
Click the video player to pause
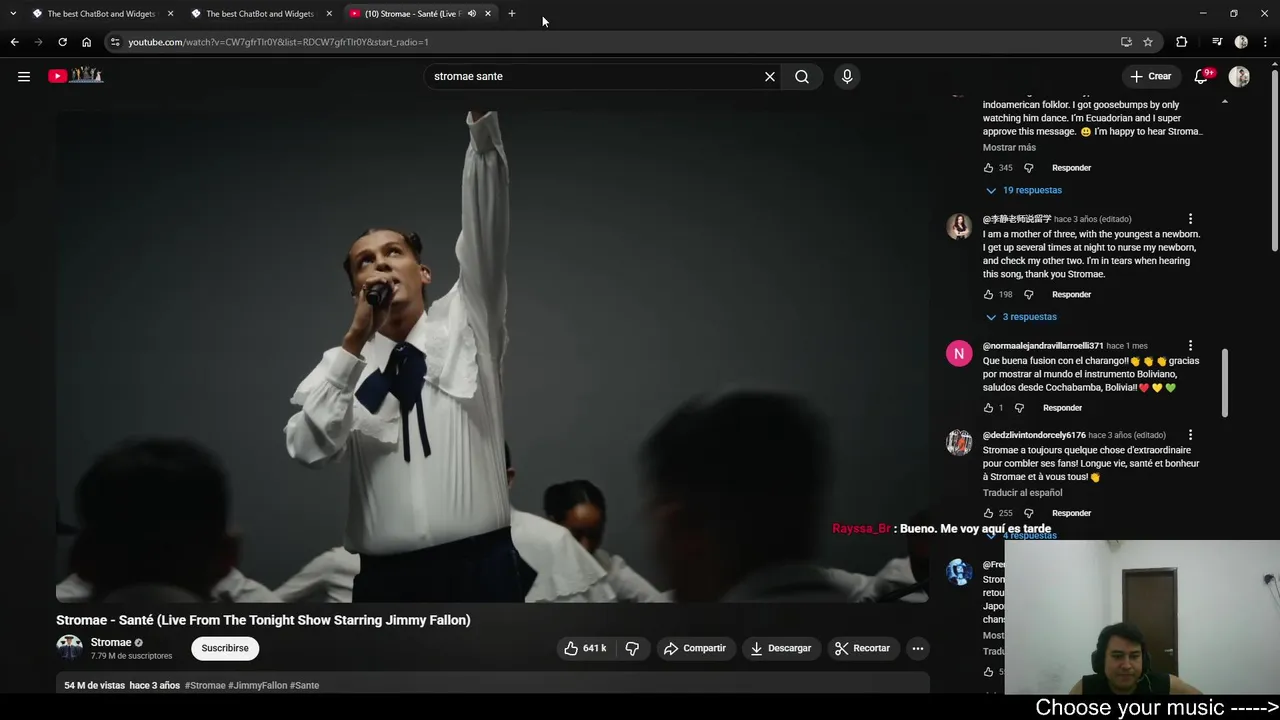point(492,357)
